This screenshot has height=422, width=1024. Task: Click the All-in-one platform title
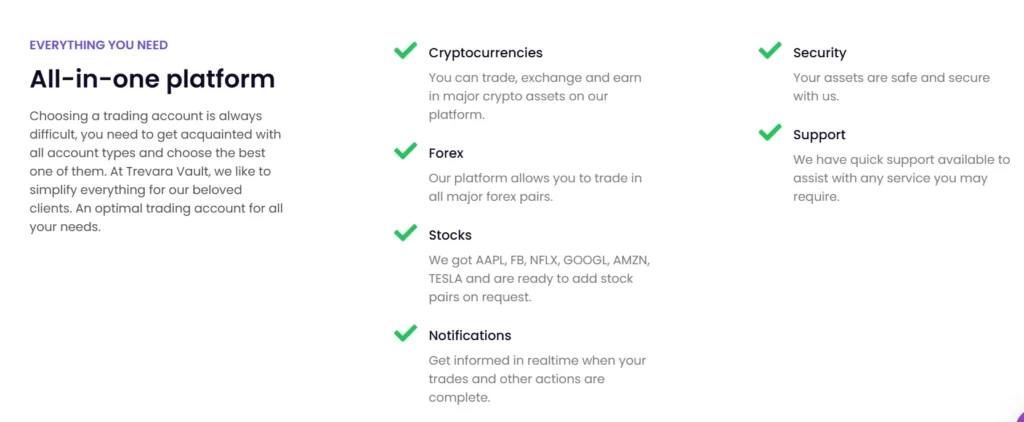[x=152, y=79]
